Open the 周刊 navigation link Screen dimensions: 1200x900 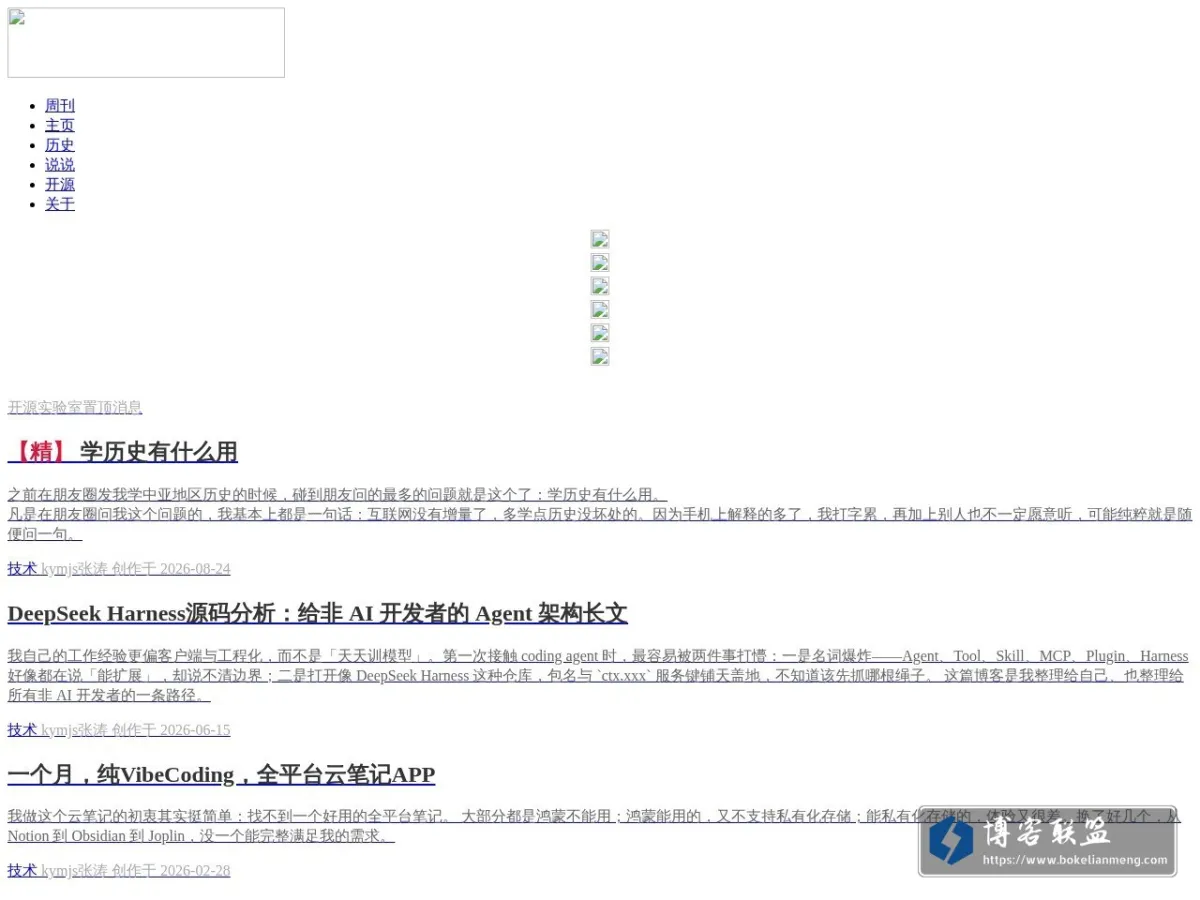pos(60,106)
